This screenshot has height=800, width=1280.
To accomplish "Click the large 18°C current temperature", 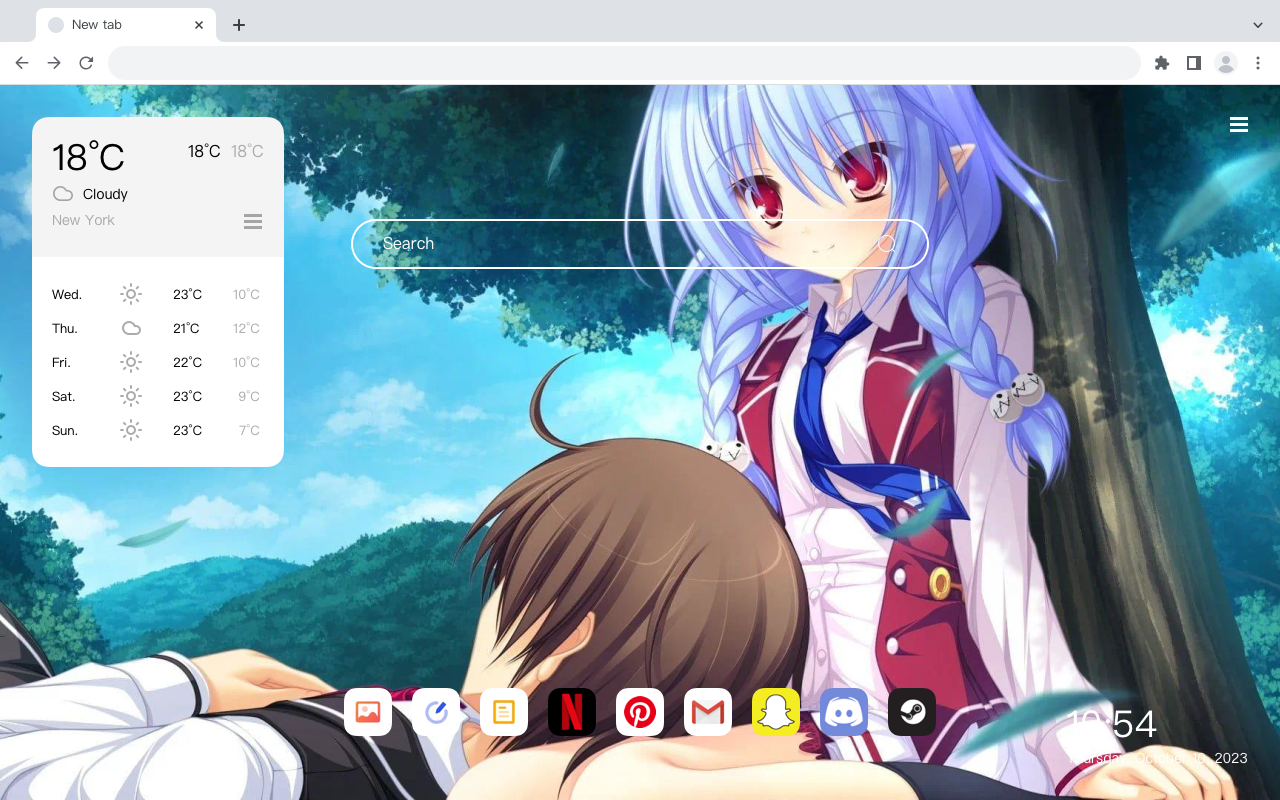I will pyautogui.click(x=88, y=157).
